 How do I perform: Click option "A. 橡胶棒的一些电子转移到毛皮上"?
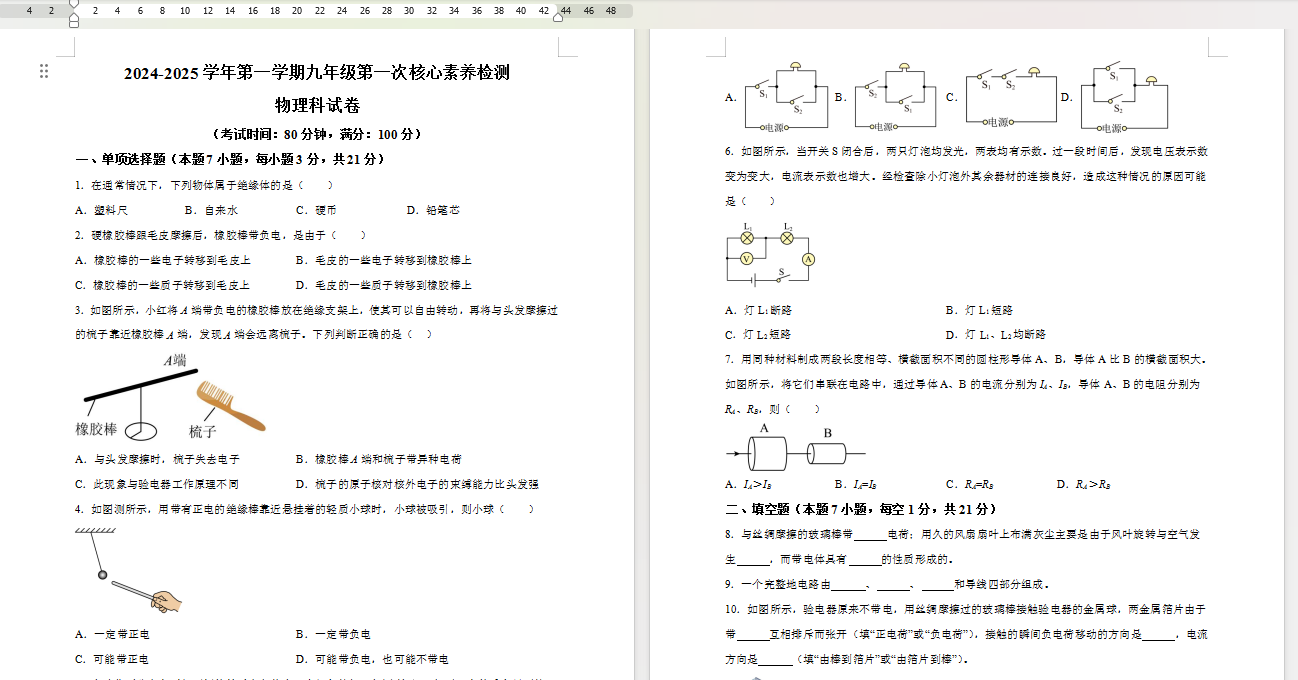coord(162,260)
